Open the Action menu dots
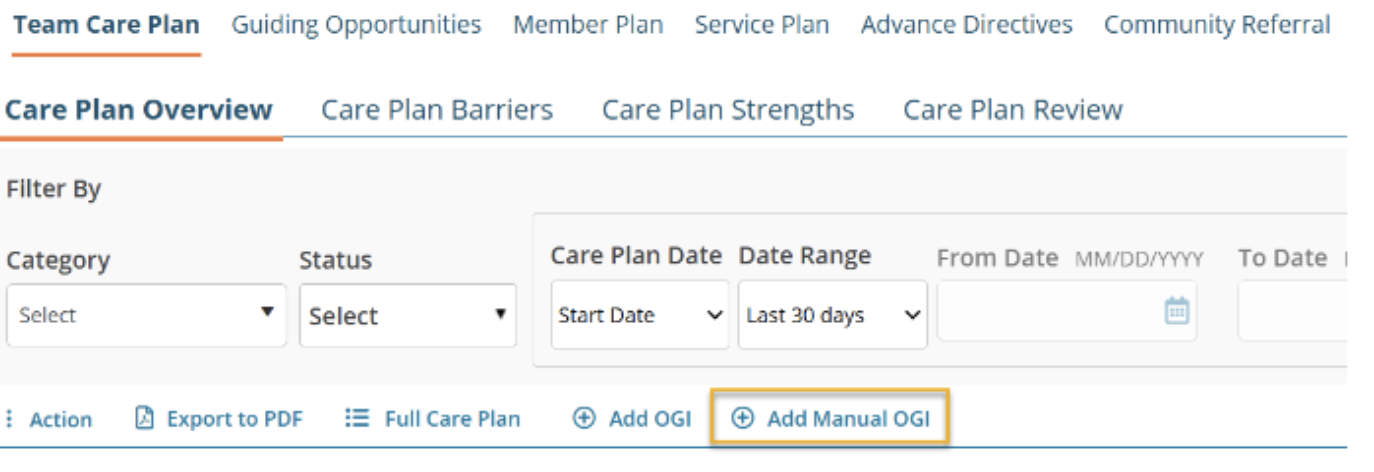The image size is (1374, 472). point(10,420)
